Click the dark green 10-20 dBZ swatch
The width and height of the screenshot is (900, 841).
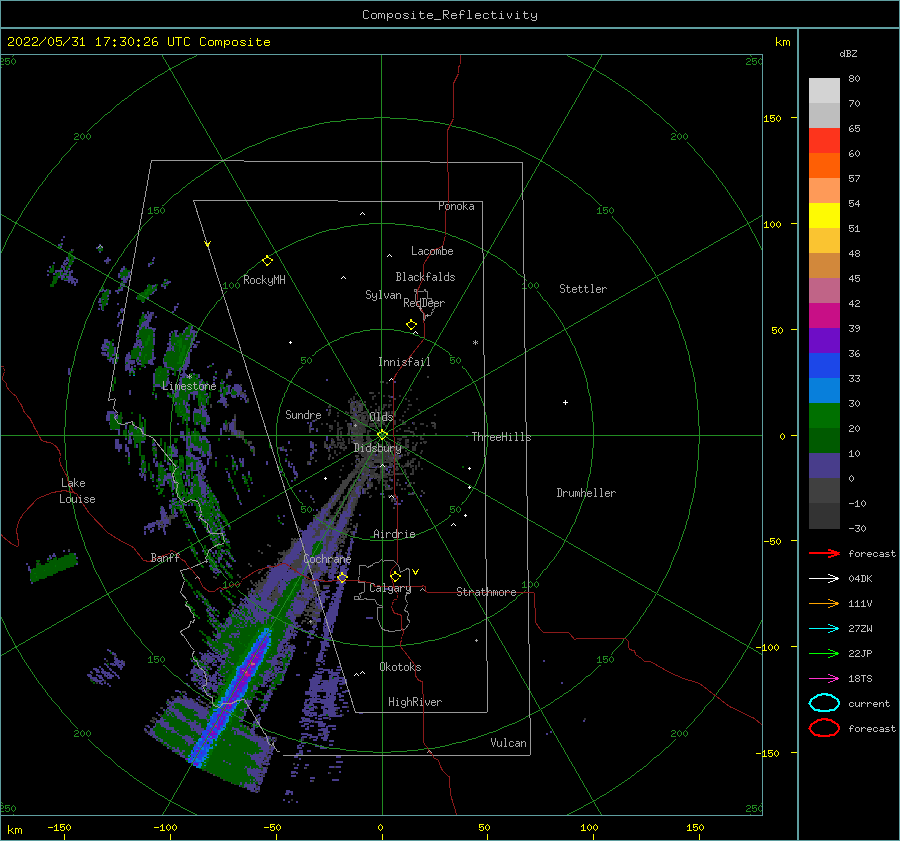pos(824,441)
